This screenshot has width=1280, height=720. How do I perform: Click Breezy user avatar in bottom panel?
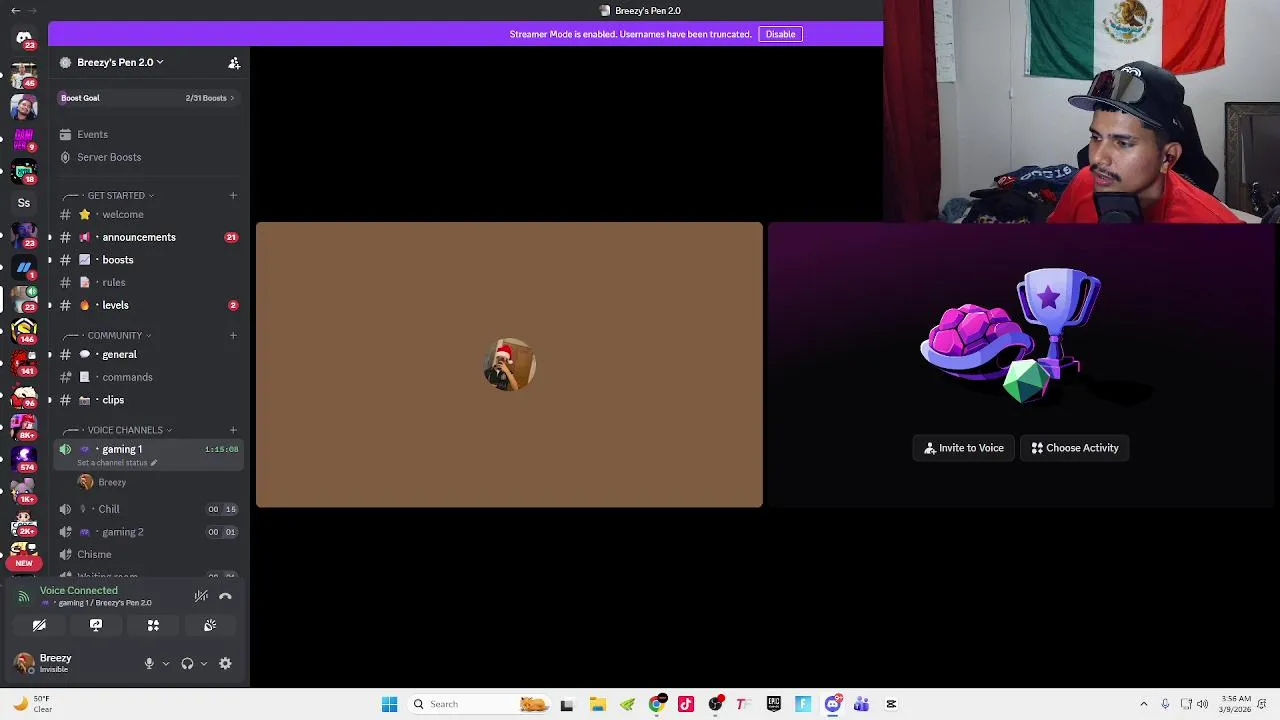pyautogui.click(x=23, y=662)
